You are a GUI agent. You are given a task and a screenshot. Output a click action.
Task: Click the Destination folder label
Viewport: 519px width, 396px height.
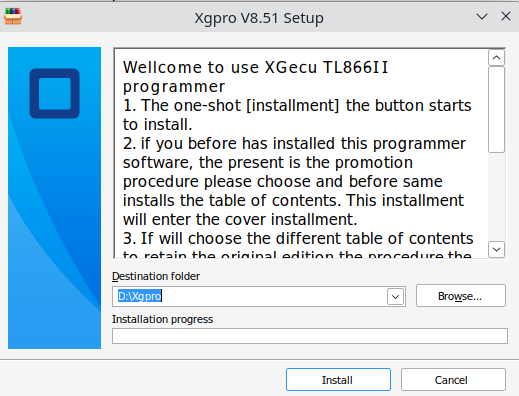click(156, 276)
